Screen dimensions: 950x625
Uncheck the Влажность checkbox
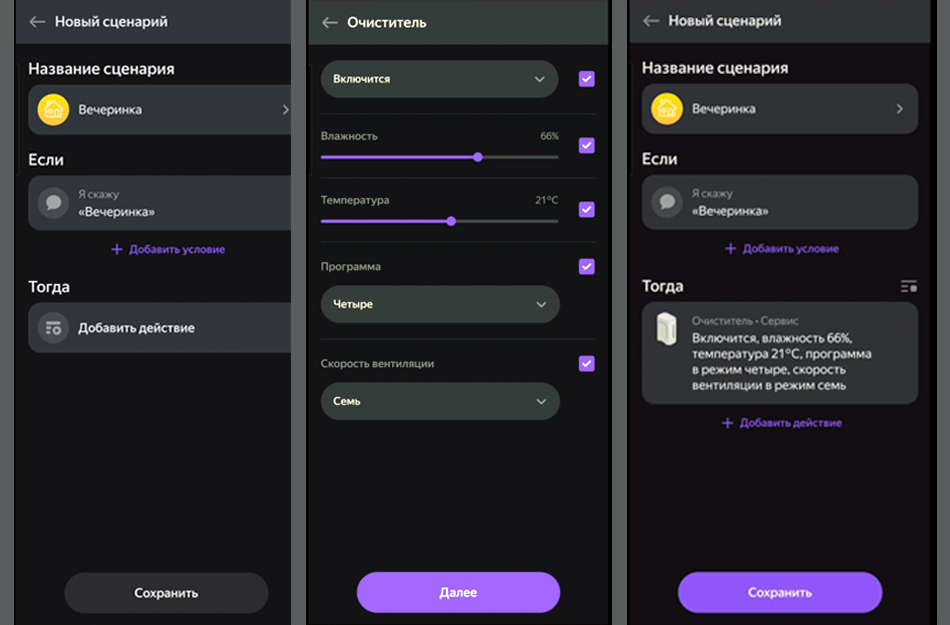(x=587, y=145)
